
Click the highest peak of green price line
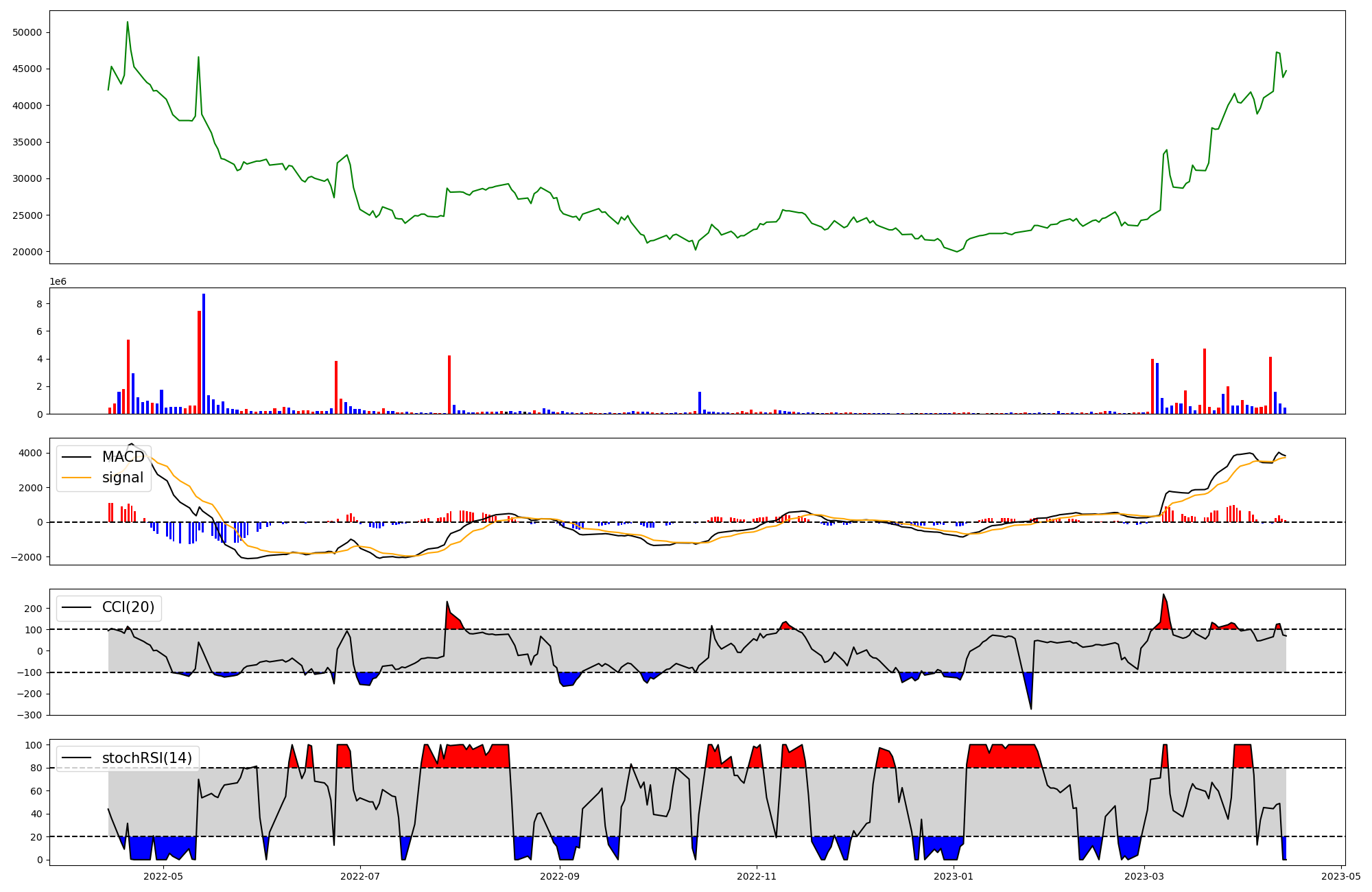pos(128,22)
